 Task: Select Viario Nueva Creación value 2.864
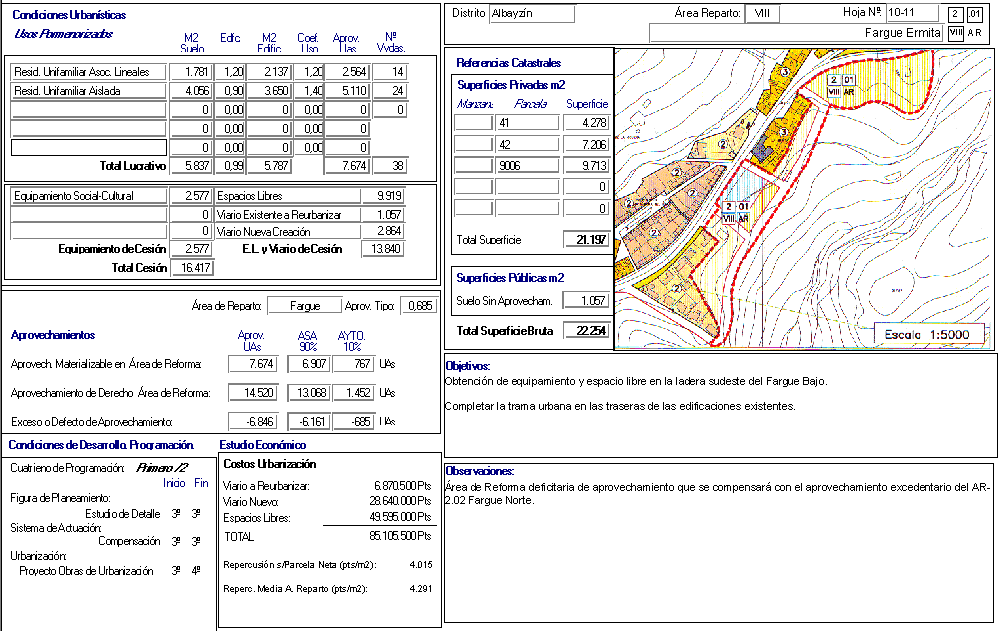(x=382, y=232)
